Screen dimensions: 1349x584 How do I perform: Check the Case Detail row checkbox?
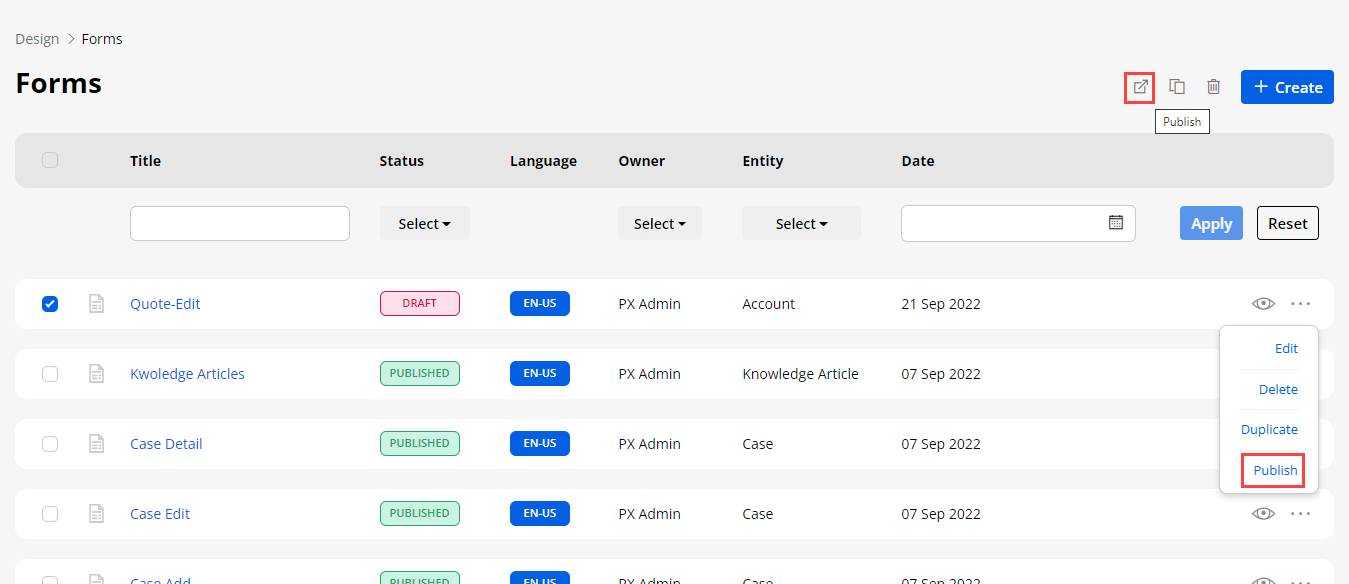tap(50, 444)
